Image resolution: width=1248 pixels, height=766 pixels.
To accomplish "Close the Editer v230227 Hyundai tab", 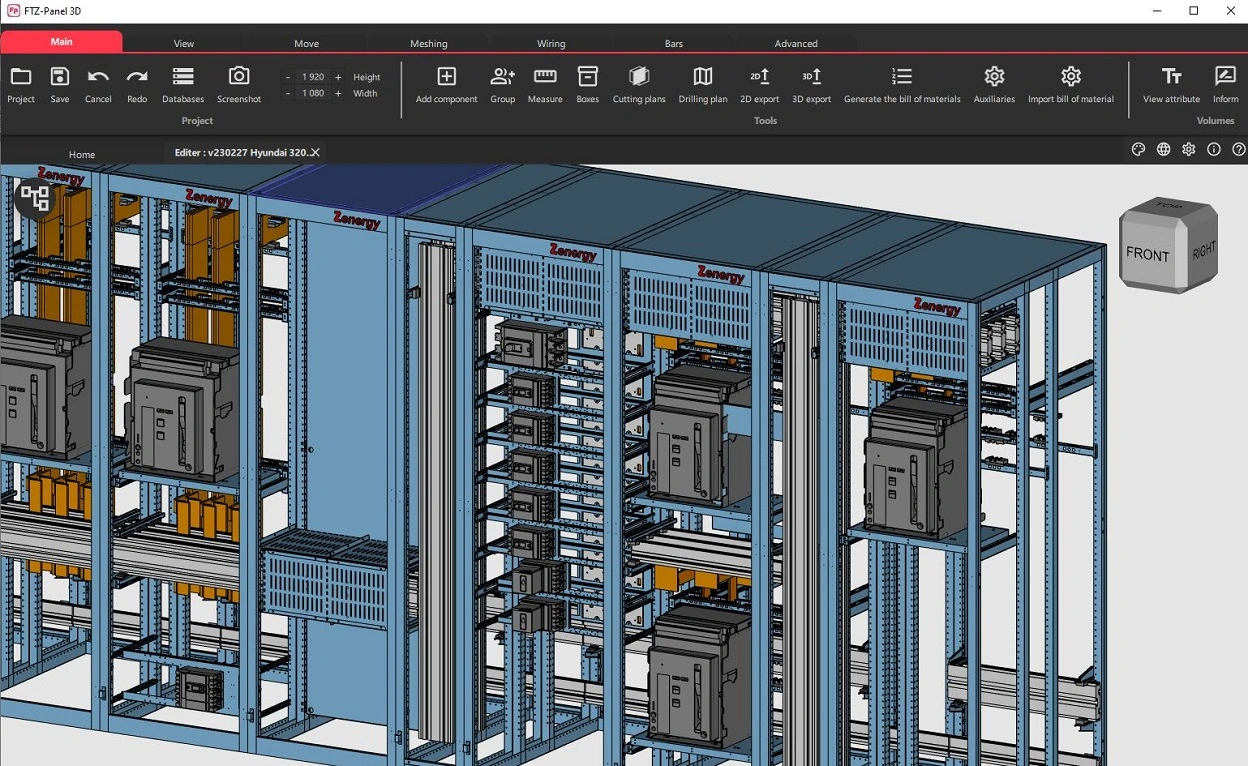I will 315,152.
